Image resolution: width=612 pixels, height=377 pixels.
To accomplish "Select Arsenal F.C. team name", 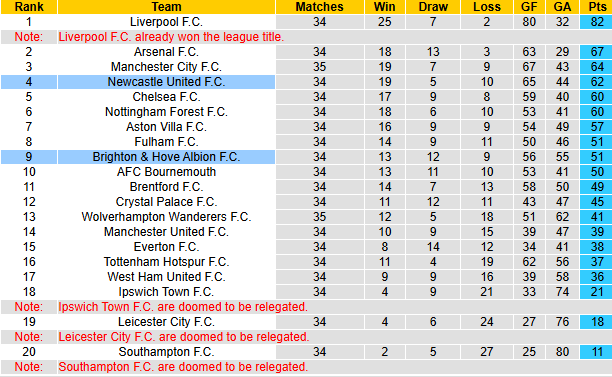I will point(166,52).
